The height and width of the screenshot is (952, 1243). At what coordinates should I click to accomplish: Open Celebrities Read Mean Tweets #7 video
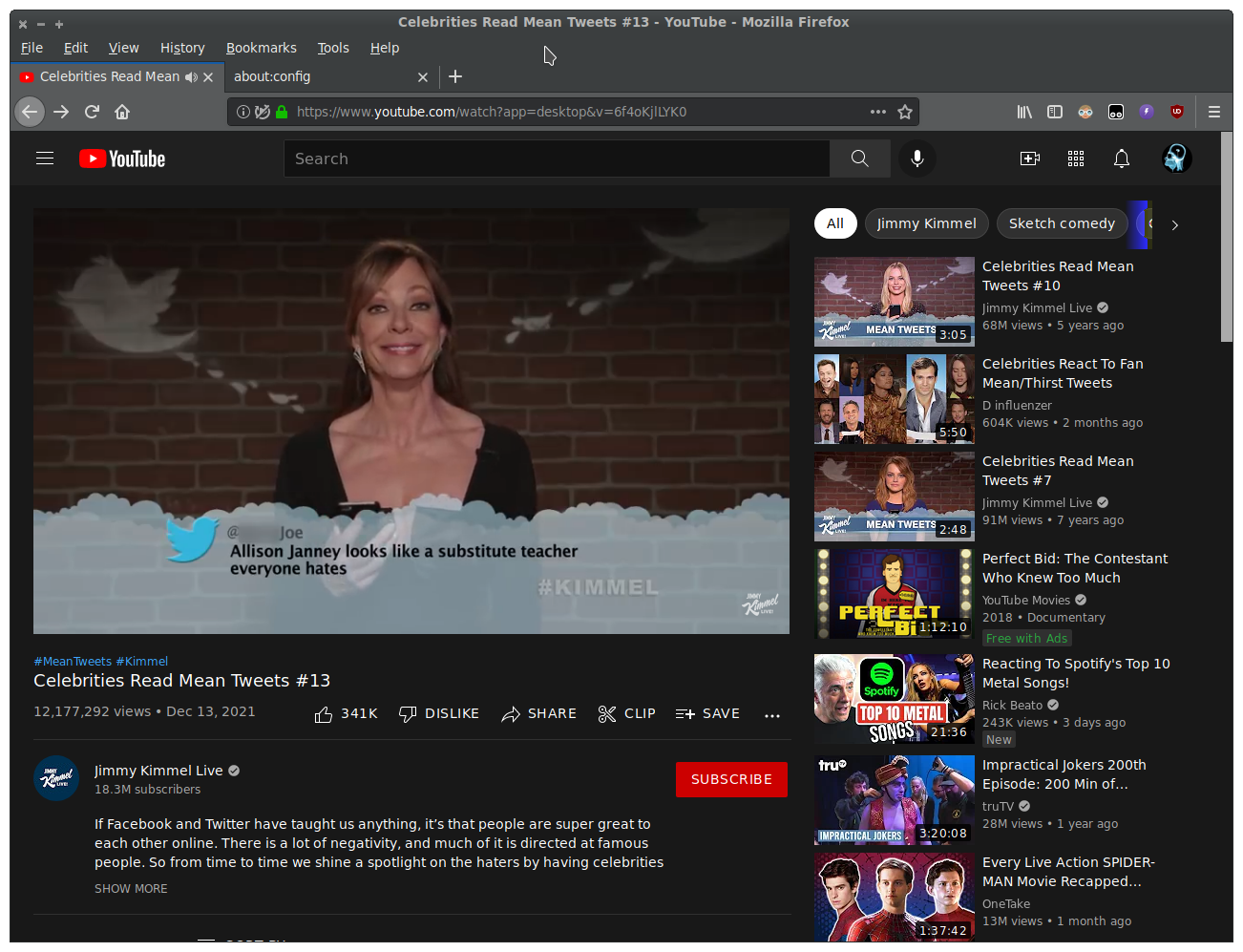tap(1058, 471)
